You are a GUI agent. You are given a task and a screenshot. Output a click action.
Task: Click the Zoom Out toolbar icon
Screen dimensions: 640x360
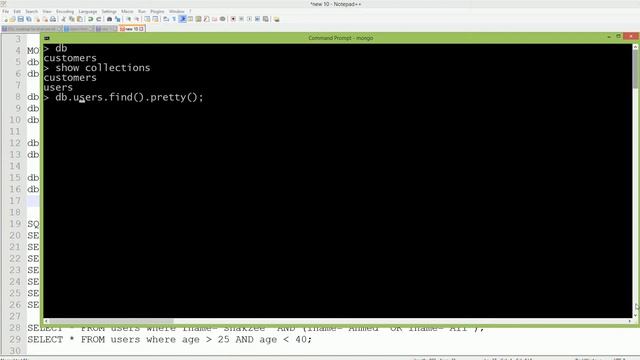pos(137,19)
